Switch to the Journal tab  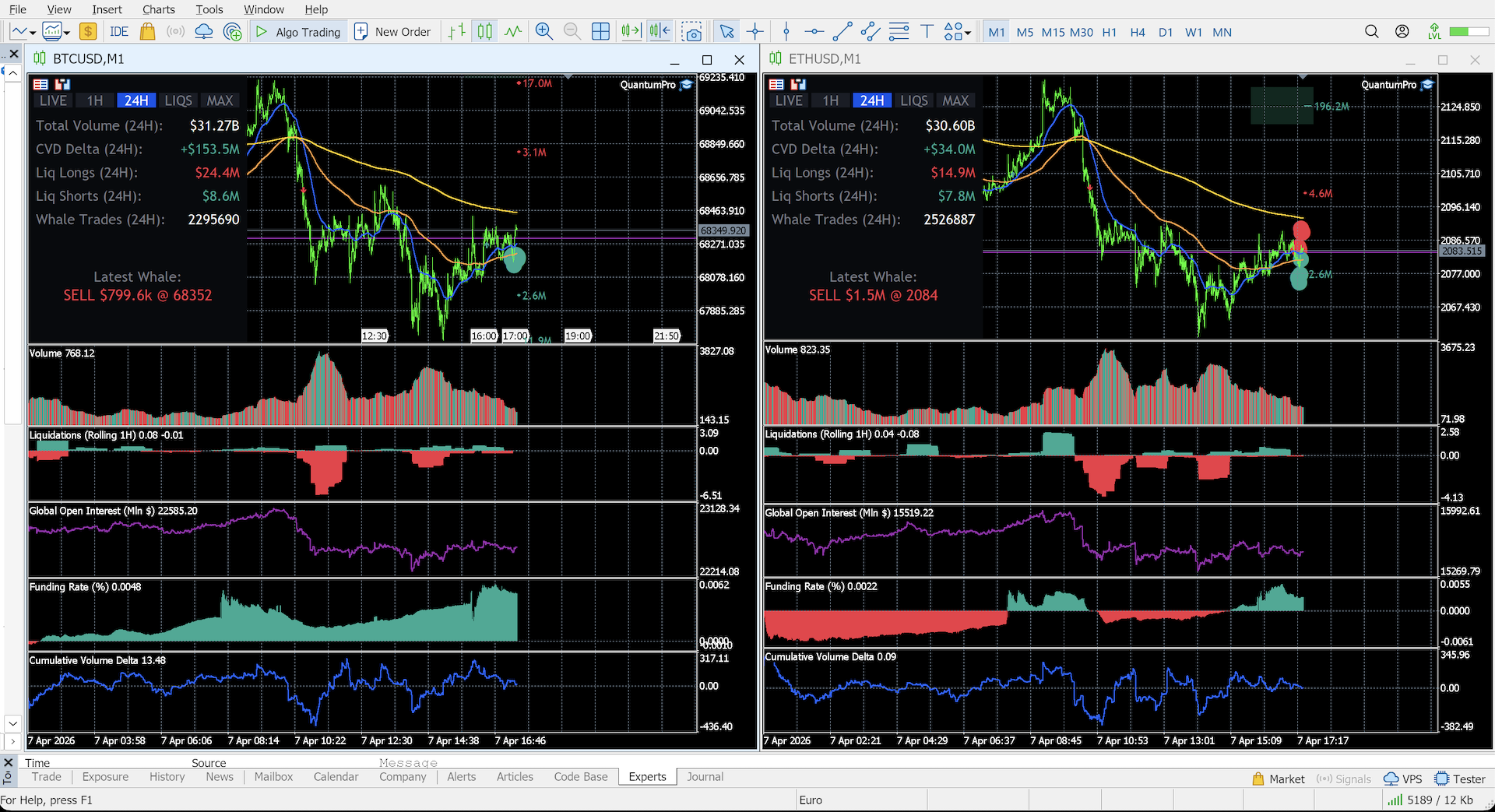click(x=705, y=777)
